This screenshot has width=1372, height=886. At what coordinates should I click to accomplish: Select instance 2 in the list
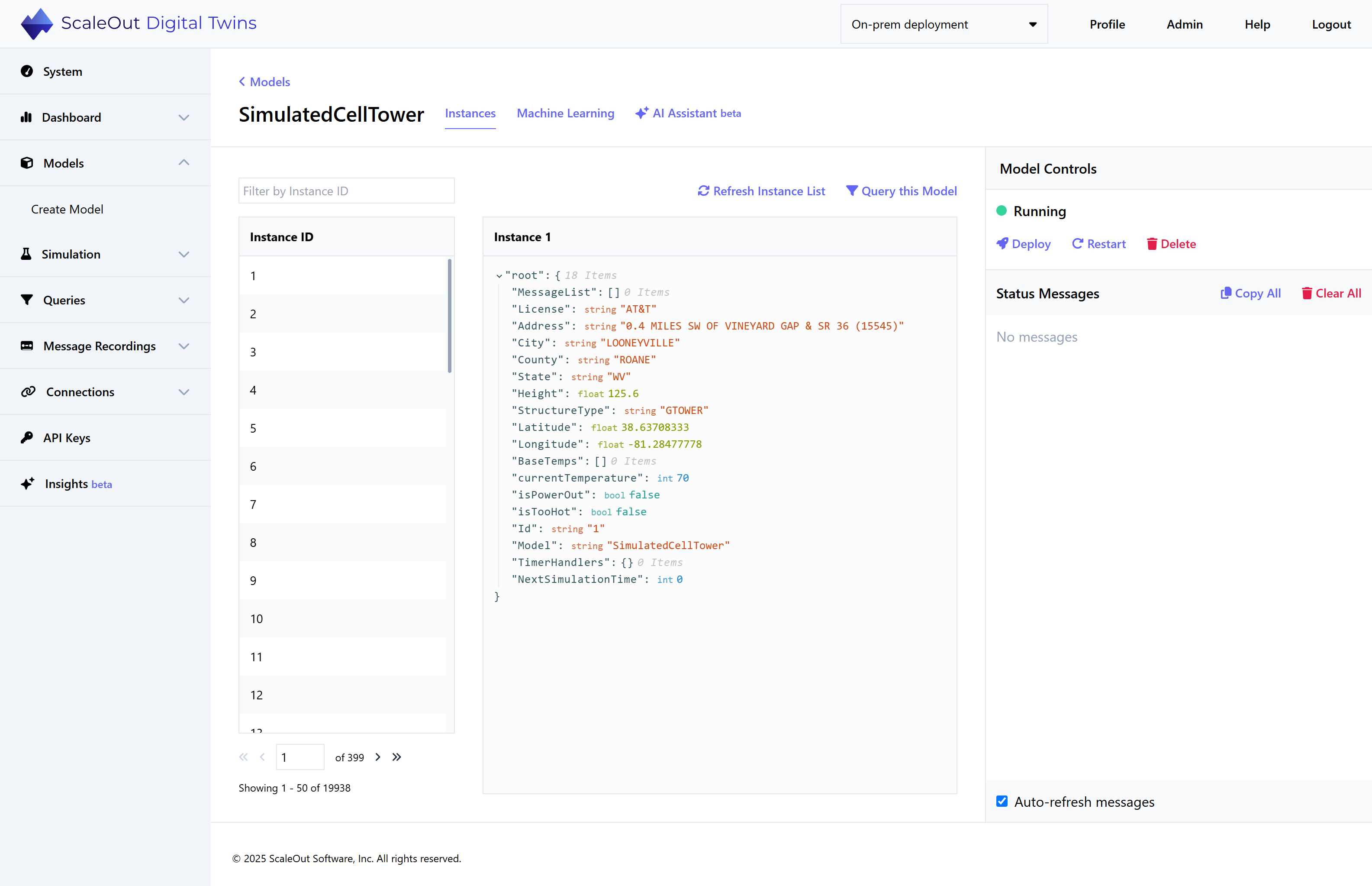[x=342, y=314]
